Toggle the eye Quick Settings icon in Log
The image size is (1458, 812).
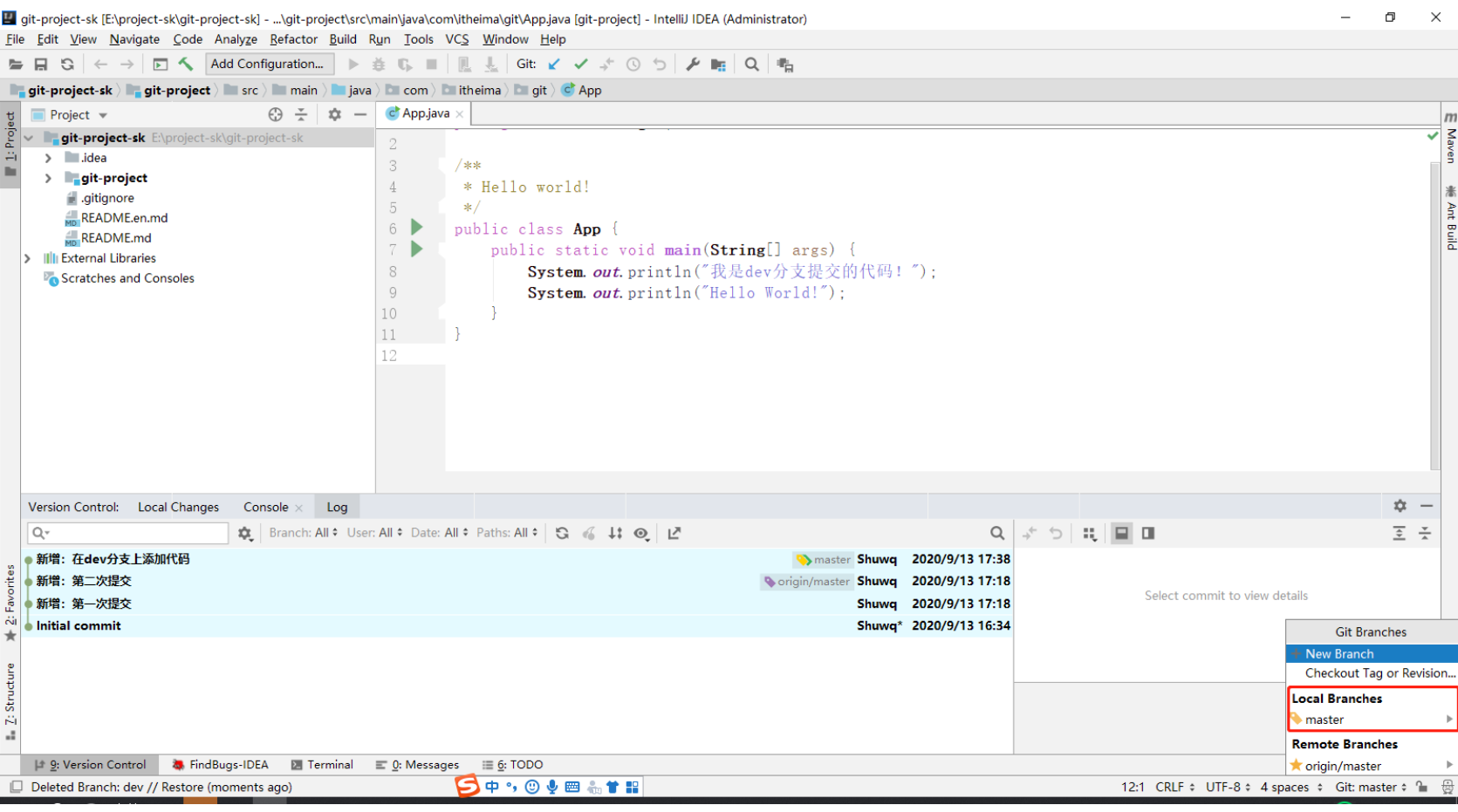[x=641, y=533]
